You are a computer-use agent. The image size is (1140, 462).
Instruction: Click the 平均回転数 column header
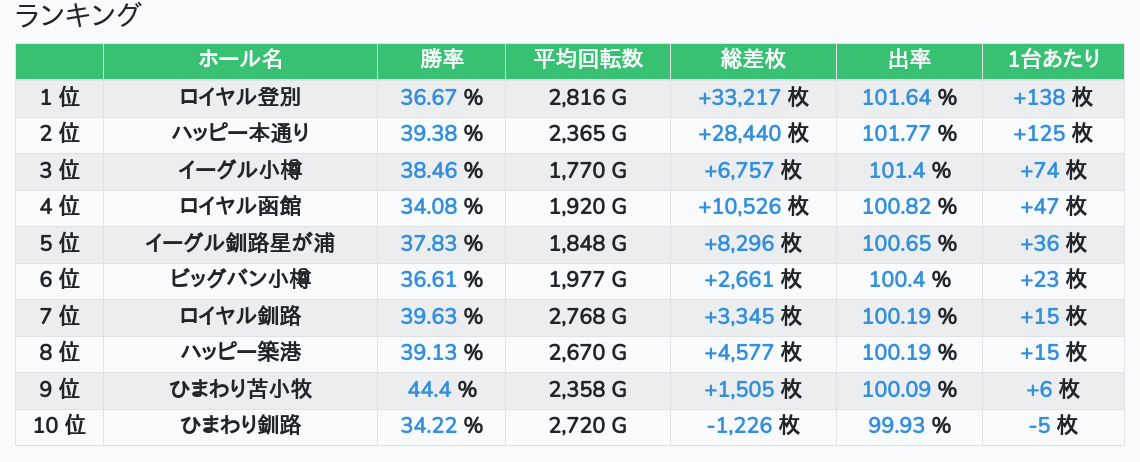tap(588, 60)
